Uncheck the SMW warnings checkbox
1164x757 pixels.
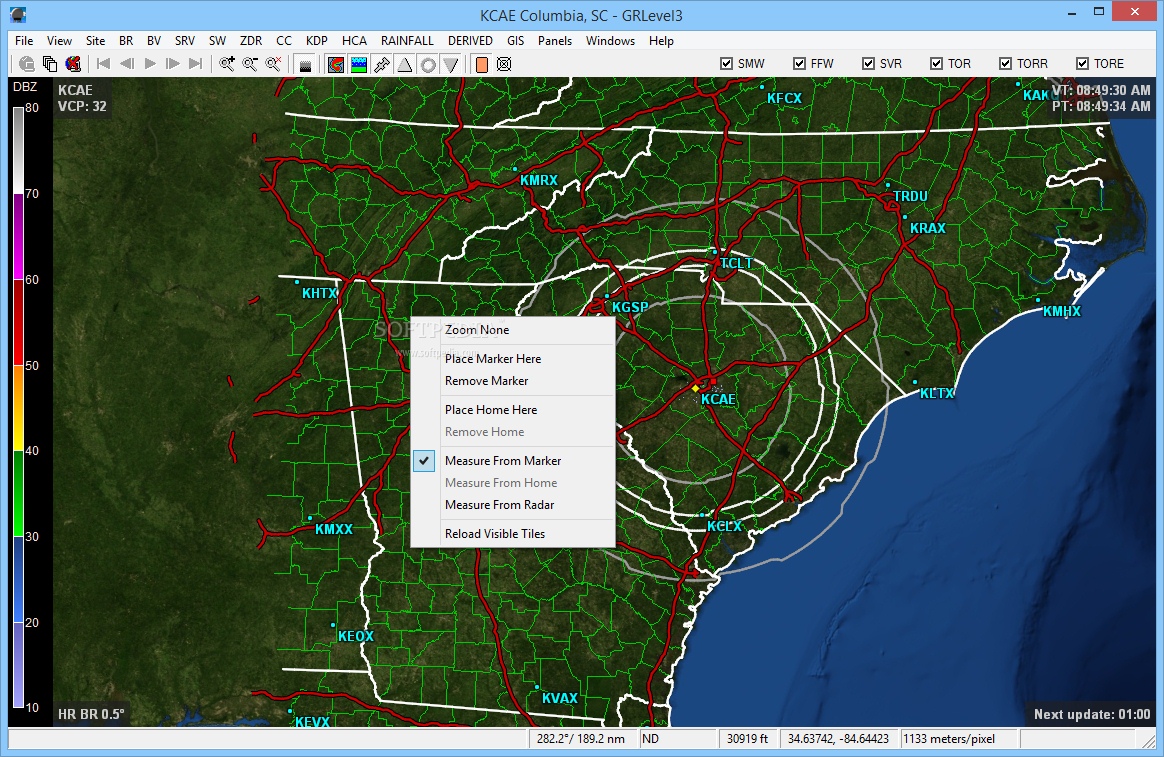pyautogui.click(x=727, y=64)
